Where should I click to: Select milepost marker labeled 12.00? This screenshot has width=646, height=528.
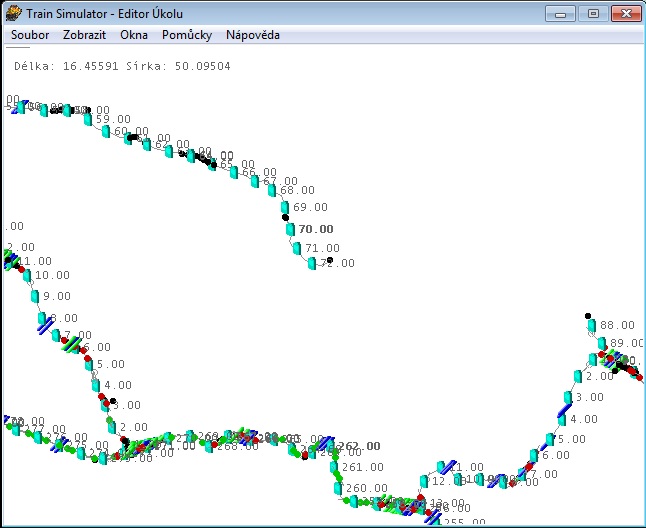424,481
